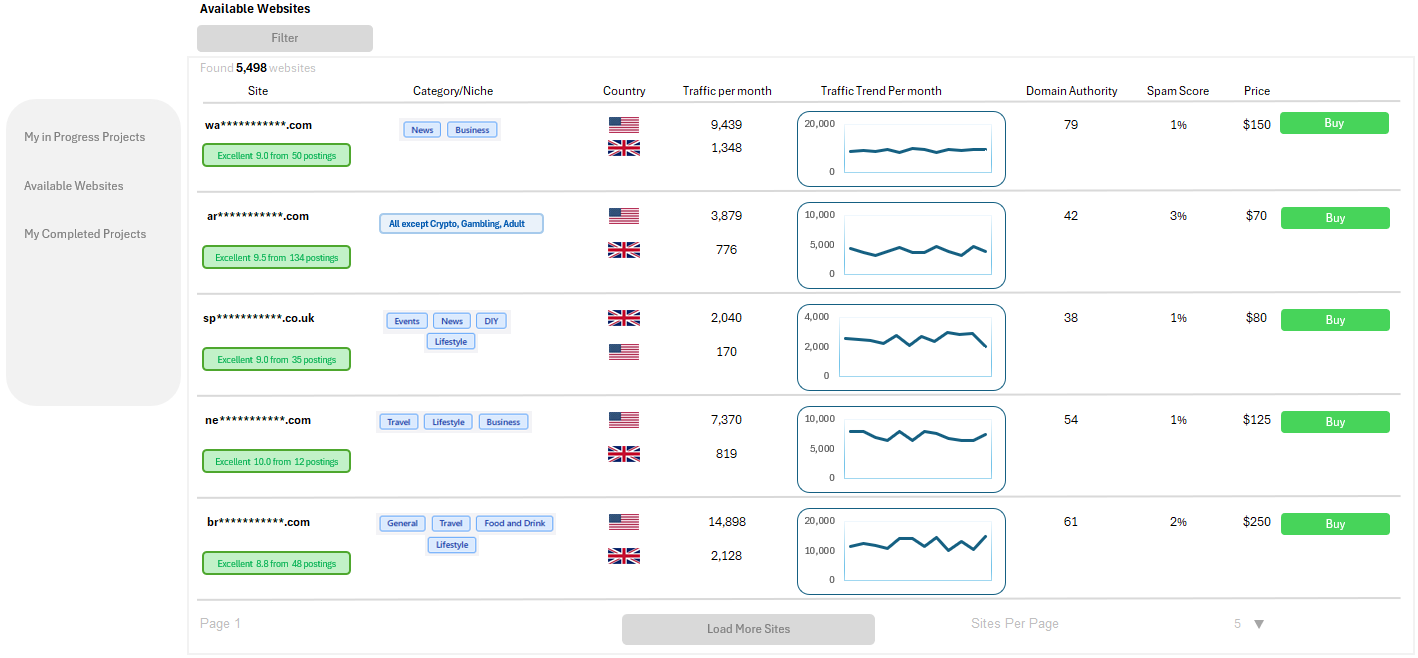This screenshot has height=658, width=1418.
Task: View the traffic trend chart for ar*.com
Action: point(901,245)
